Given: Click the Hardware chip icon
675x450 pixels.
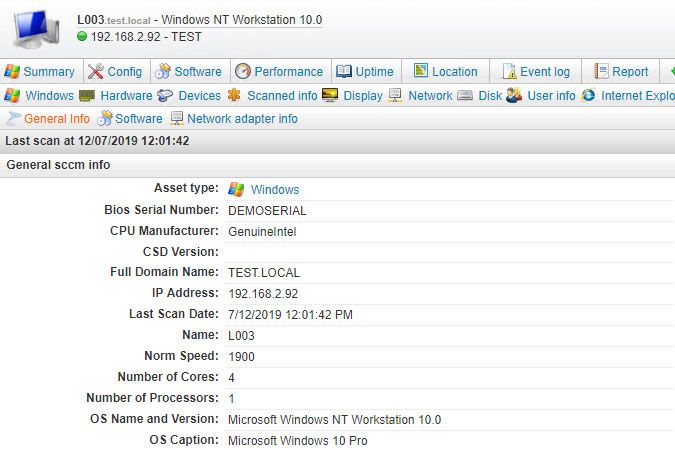Looking at the screenshot, I should (88, 96).
